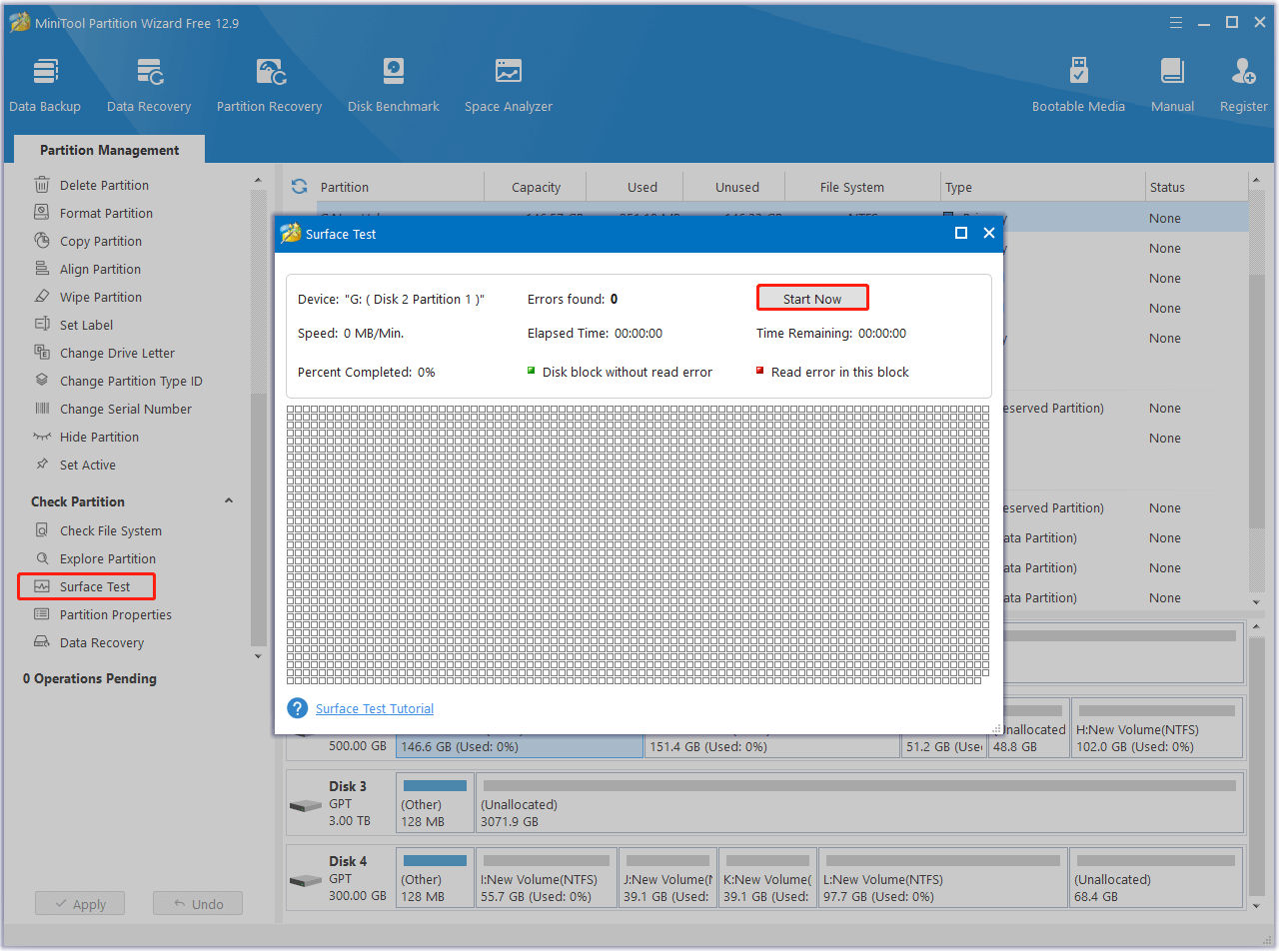Open Partition Properties
Image resolution: width=1280 pixels, height=952 pixels.
(115, 614)
